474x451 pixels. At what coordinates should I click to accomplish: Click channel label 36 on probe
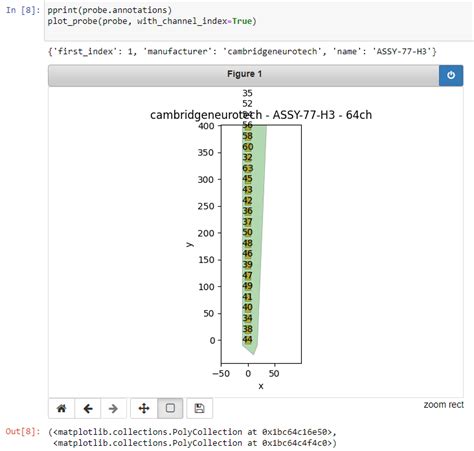point(247,211)
